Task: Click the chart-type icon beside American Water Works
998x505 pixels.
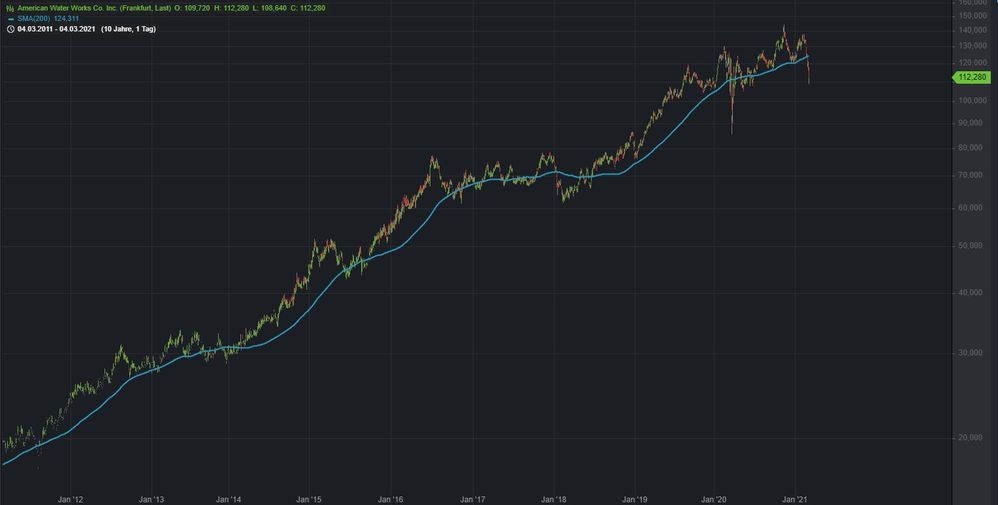Action: click(x=10, y=8)
